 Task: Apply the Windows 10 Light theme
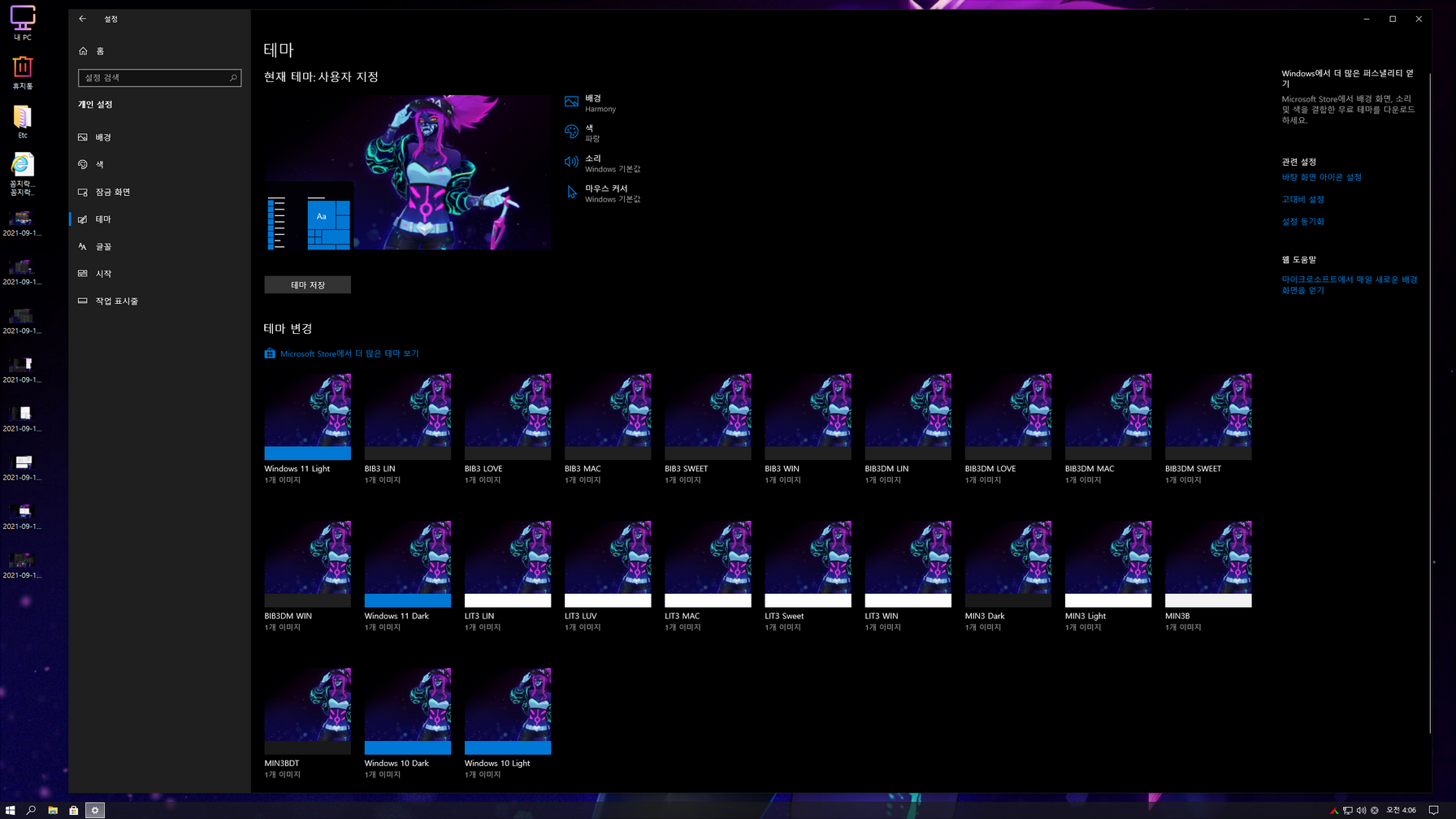click(x=507, y=723)
